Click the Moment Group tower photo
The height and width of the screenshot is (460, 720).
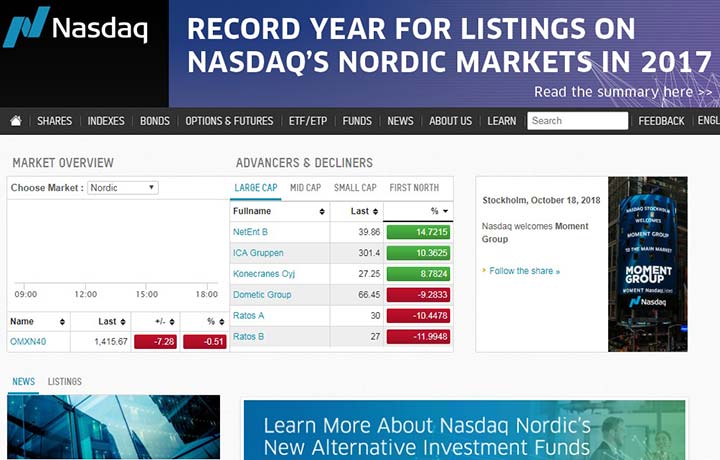pos(647,264)
